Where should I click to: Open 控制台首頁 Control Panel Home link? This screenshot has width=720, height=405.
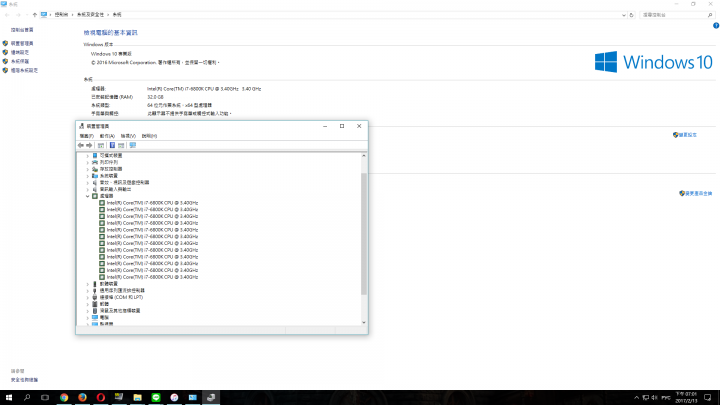[22, 30]
